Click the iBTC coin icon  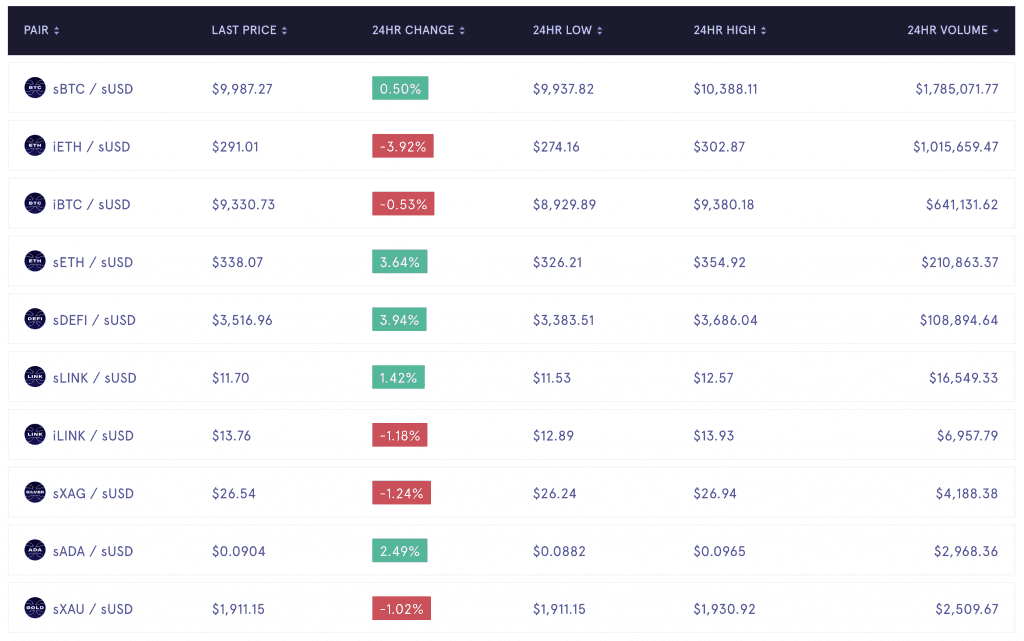(35, 204)
